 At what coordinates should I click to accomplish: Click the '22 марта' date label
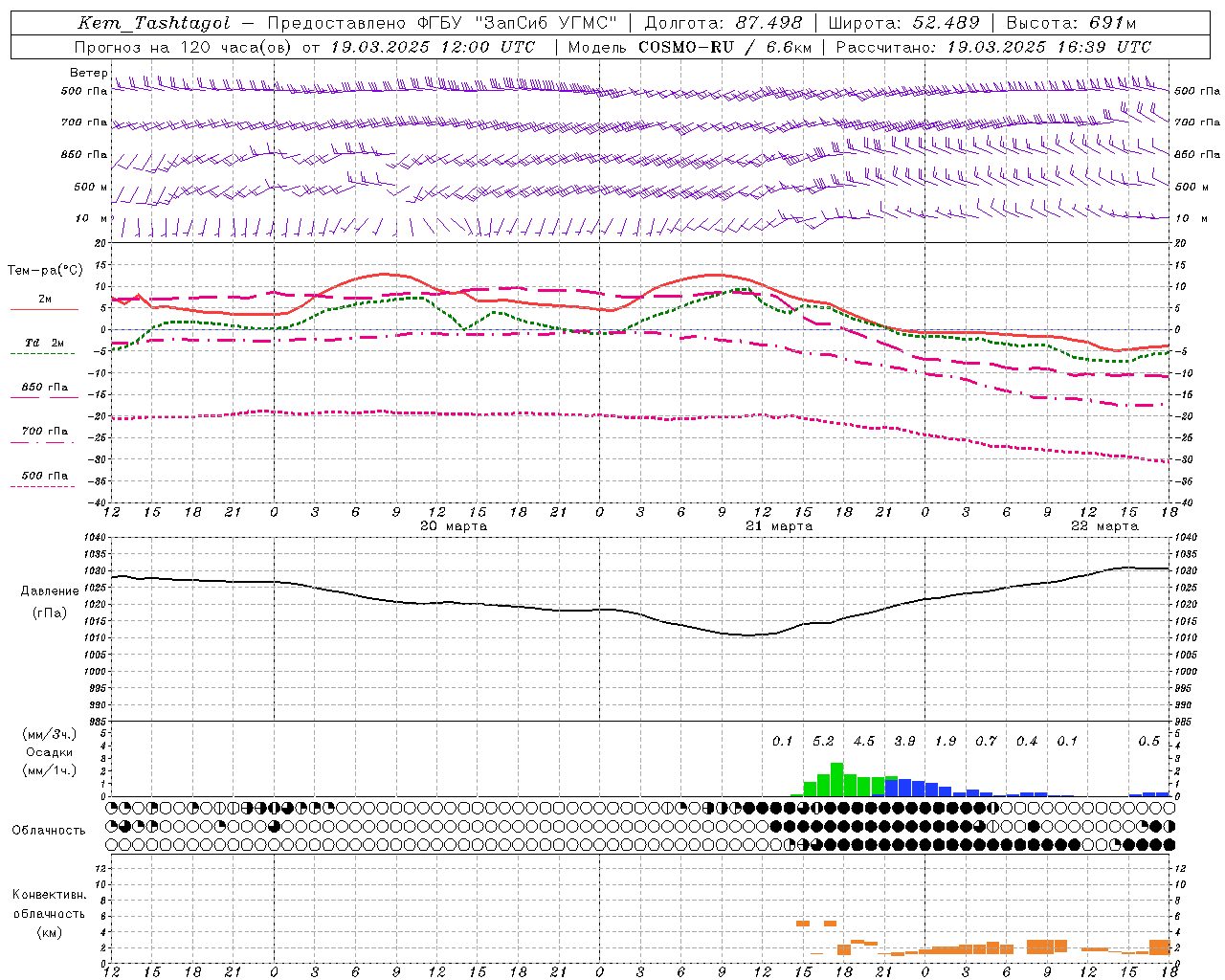(x=1104, y=526)
